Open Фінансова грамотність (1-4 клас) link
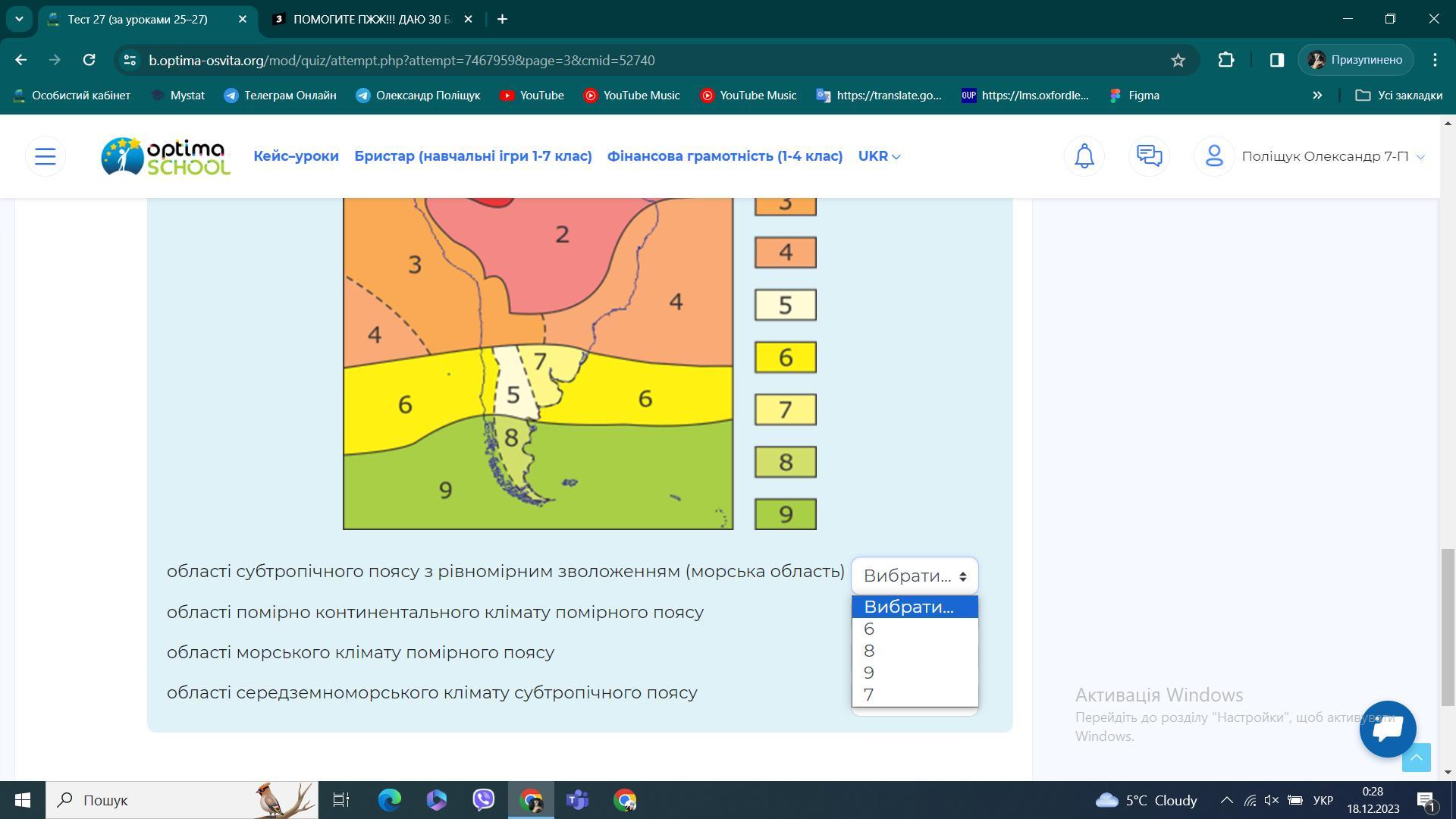Screen dimensions: 1456x819 (x=724, y=156)
